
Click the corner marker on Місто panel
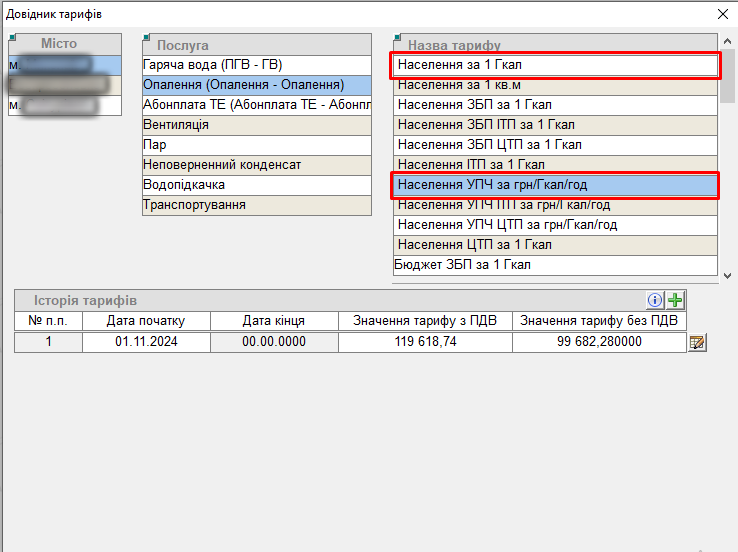coord(12,38)
